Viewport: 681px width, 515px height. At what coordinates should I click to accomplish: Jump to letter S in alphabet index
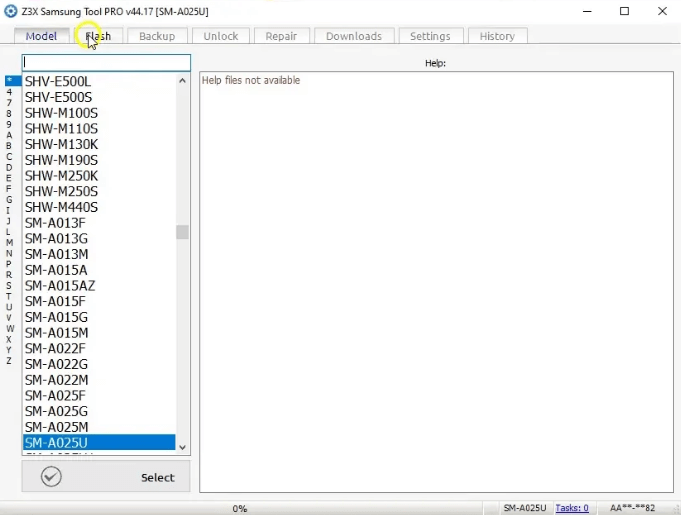pyautogui.click(x=9, y=285)
